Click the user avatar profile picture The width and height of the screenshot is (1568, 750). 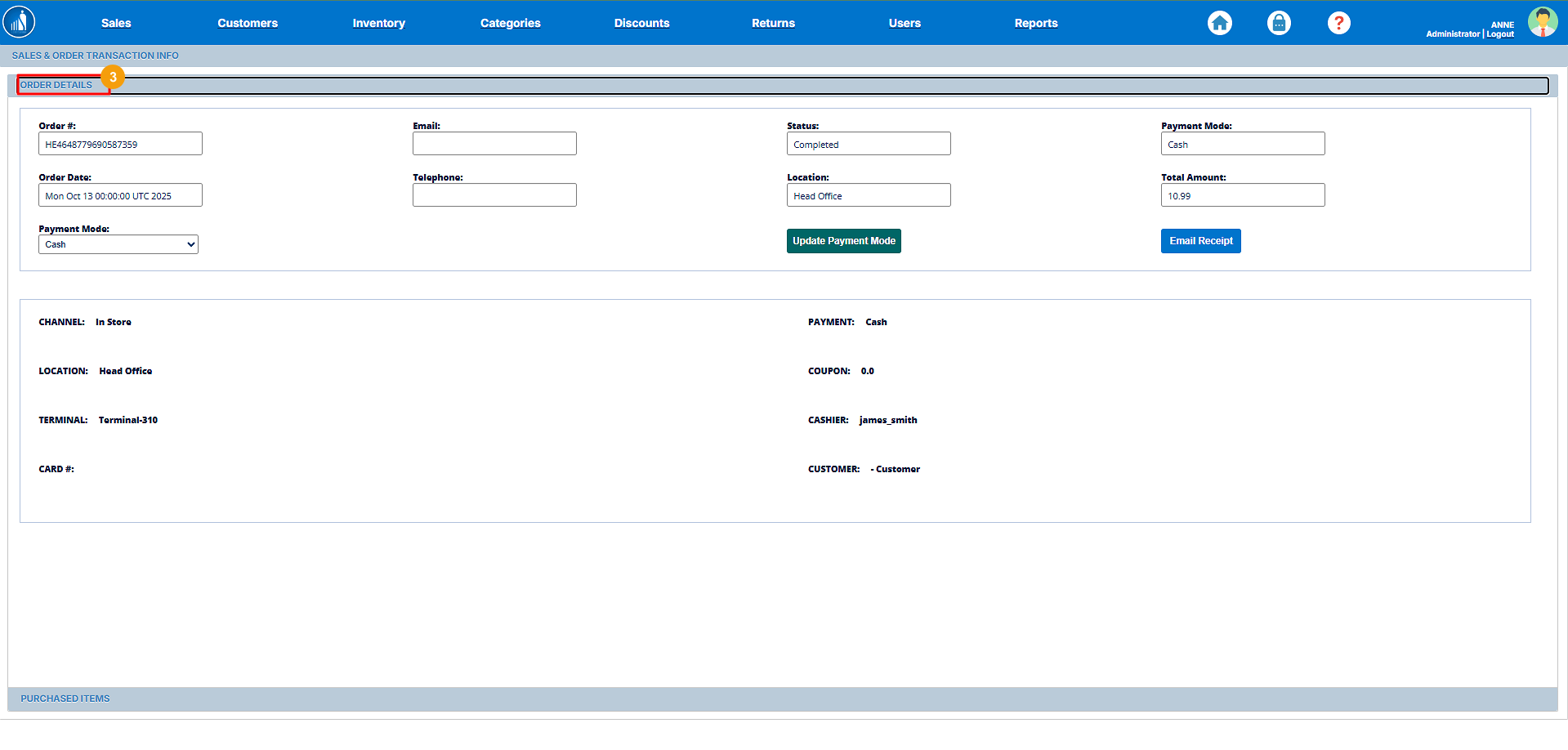[x=1542, y=22]
